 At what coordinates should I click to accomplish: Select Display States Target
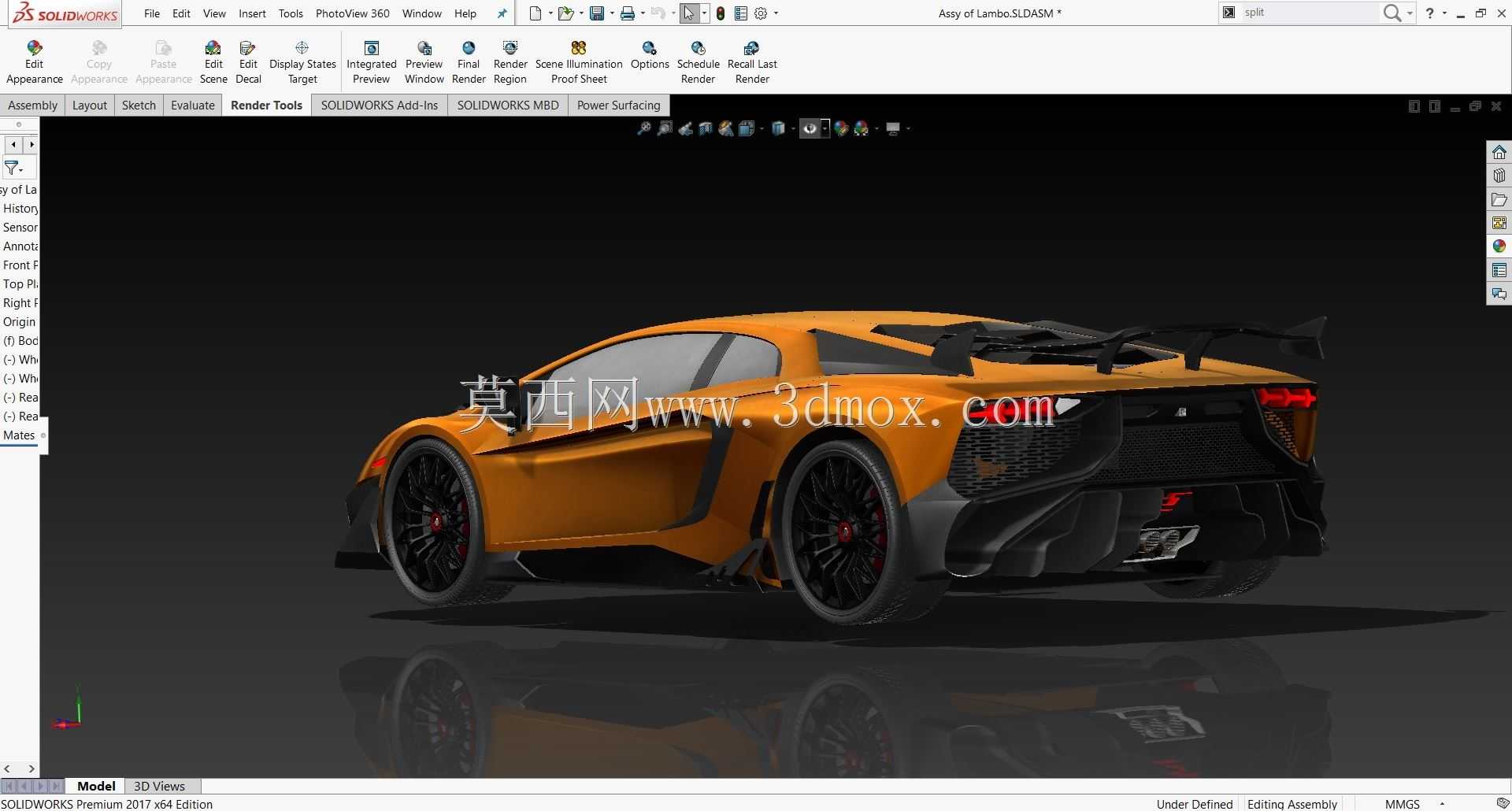[302, 62]
